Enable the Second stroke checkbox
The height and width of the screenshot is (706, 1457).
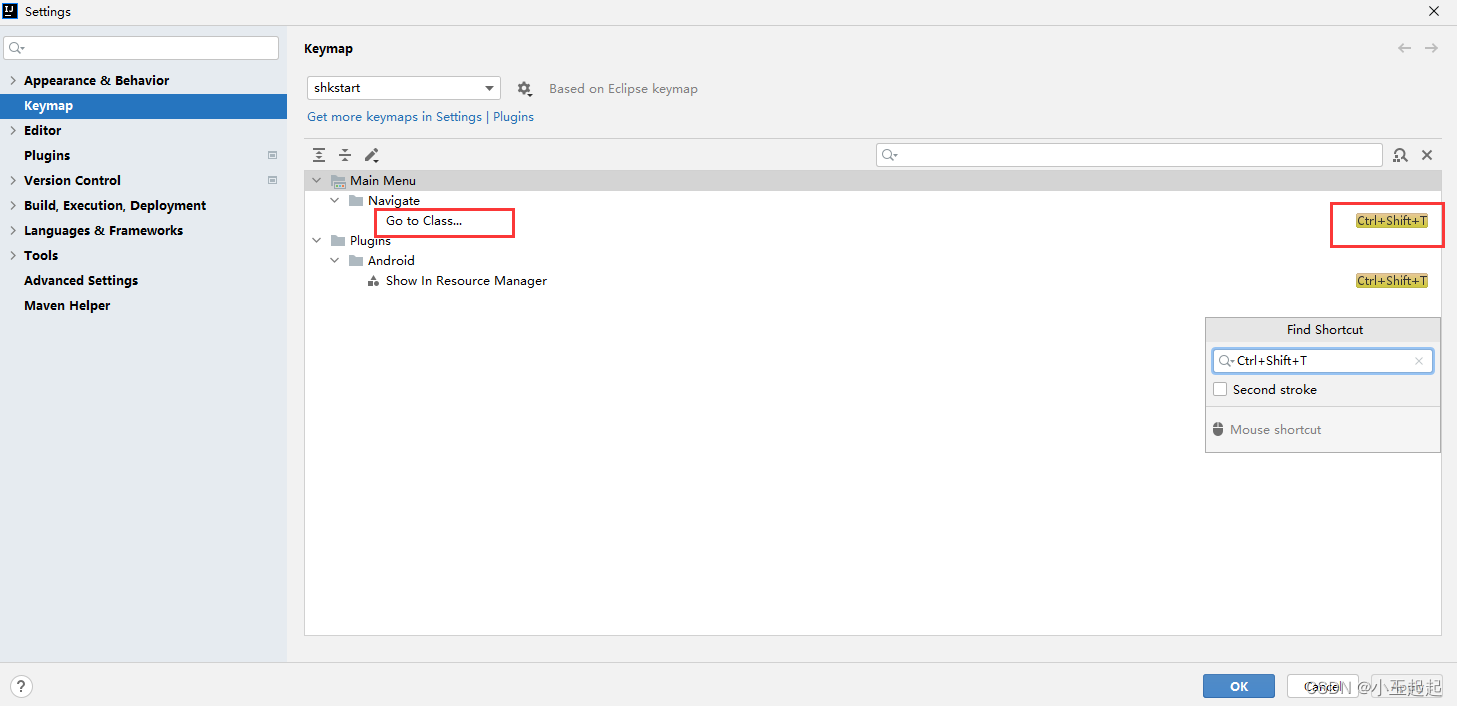pyautogui.click(x=1220, y=389)
